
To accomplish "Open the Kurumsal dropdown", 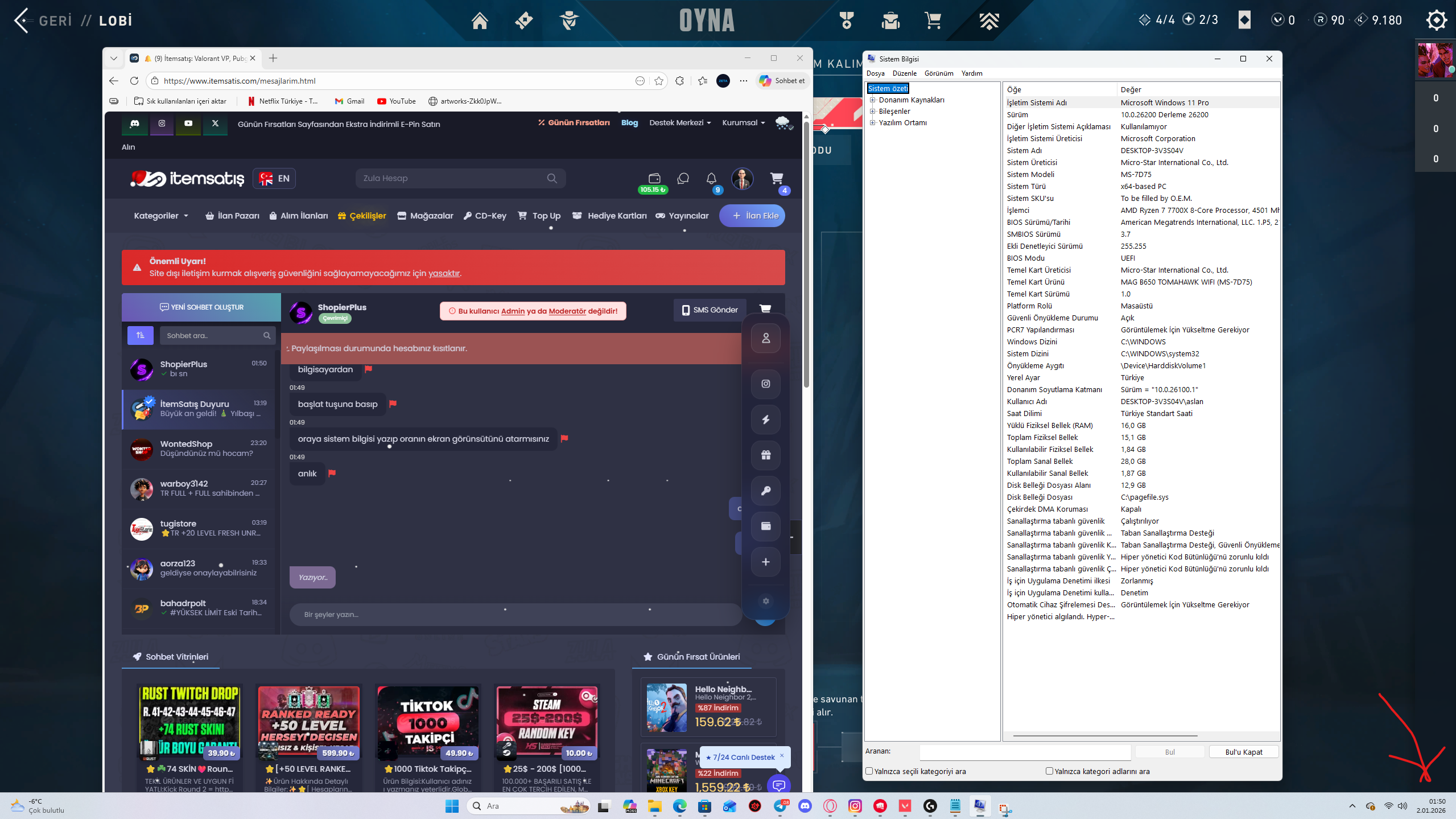I will 743,123.
